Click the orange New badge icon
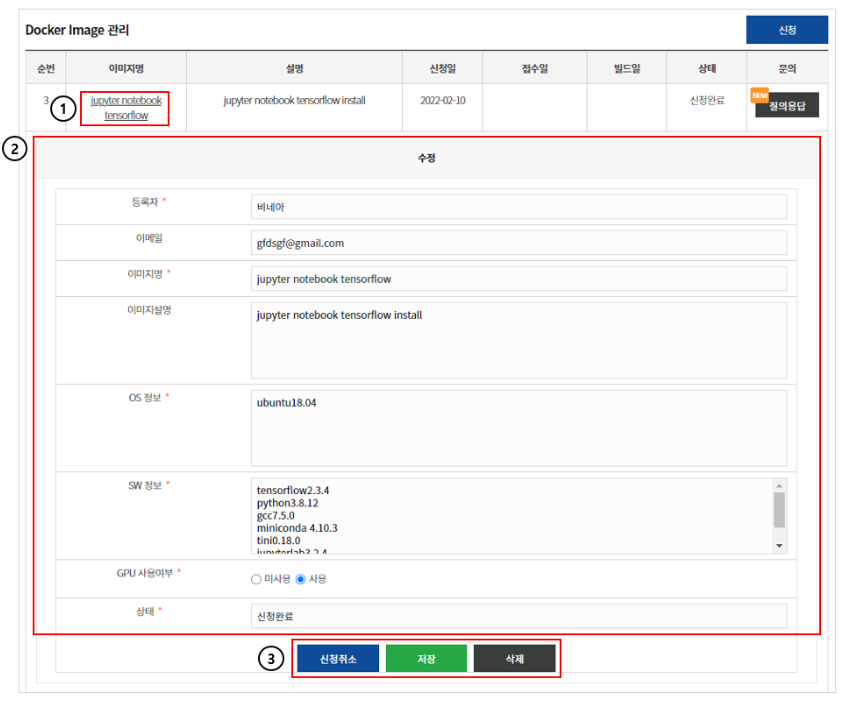The height and width of the screenshot is (708, 847). [x=760, y=95]
